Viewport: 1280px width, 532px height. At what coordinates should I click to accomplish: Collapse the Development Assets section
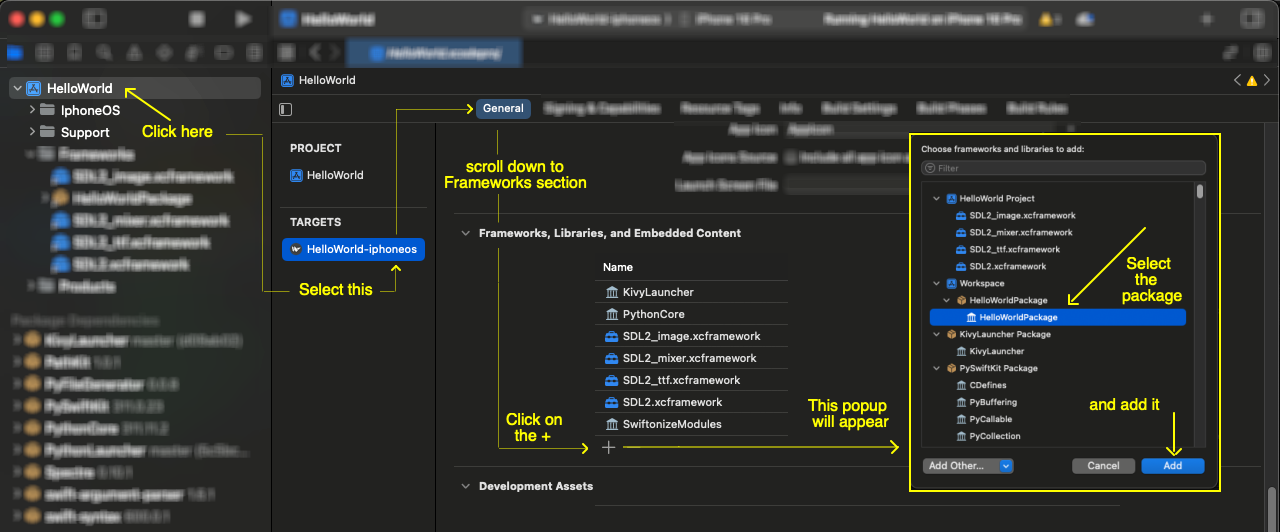point(465,486)
